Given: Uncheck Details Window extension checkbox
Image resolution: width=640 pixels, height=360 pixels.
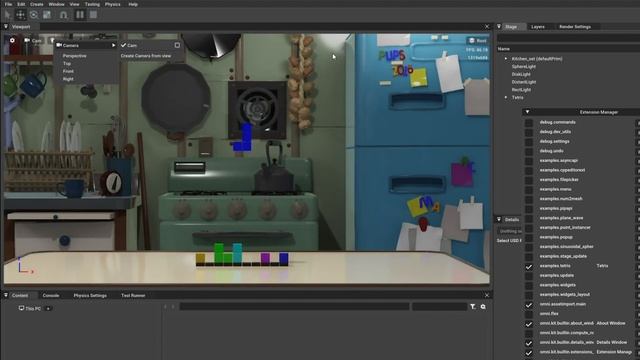Looking at the screenshot, I should tap(529, 343).
